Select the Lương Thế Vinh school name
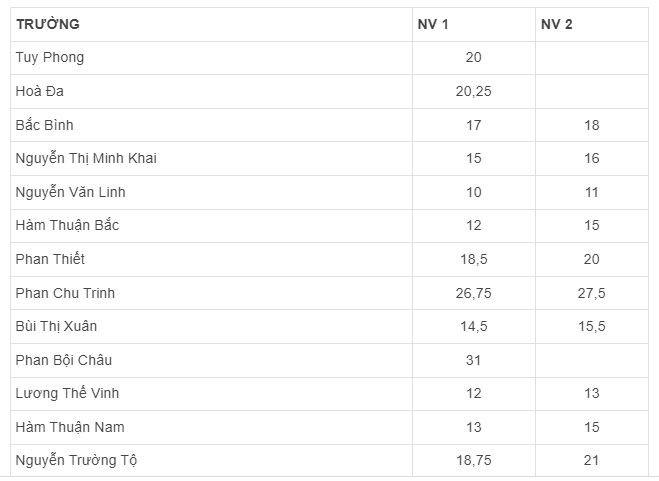Screen dimensions: 659x481 pyautogui.click(x=67, y=394)
